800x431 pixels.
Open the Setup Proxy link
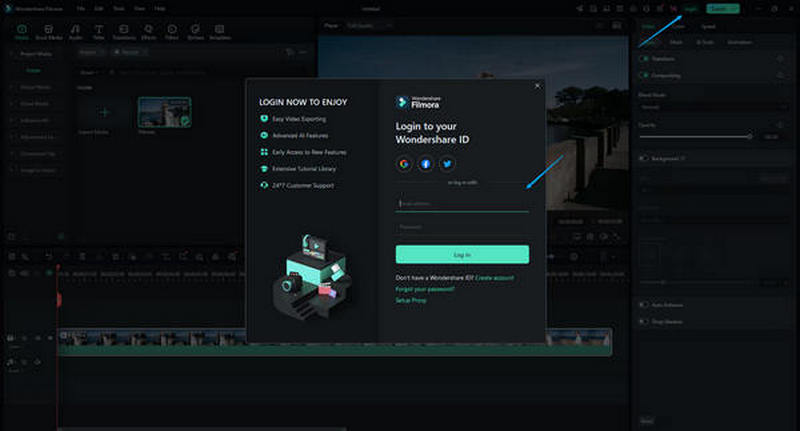click(411, 300)
